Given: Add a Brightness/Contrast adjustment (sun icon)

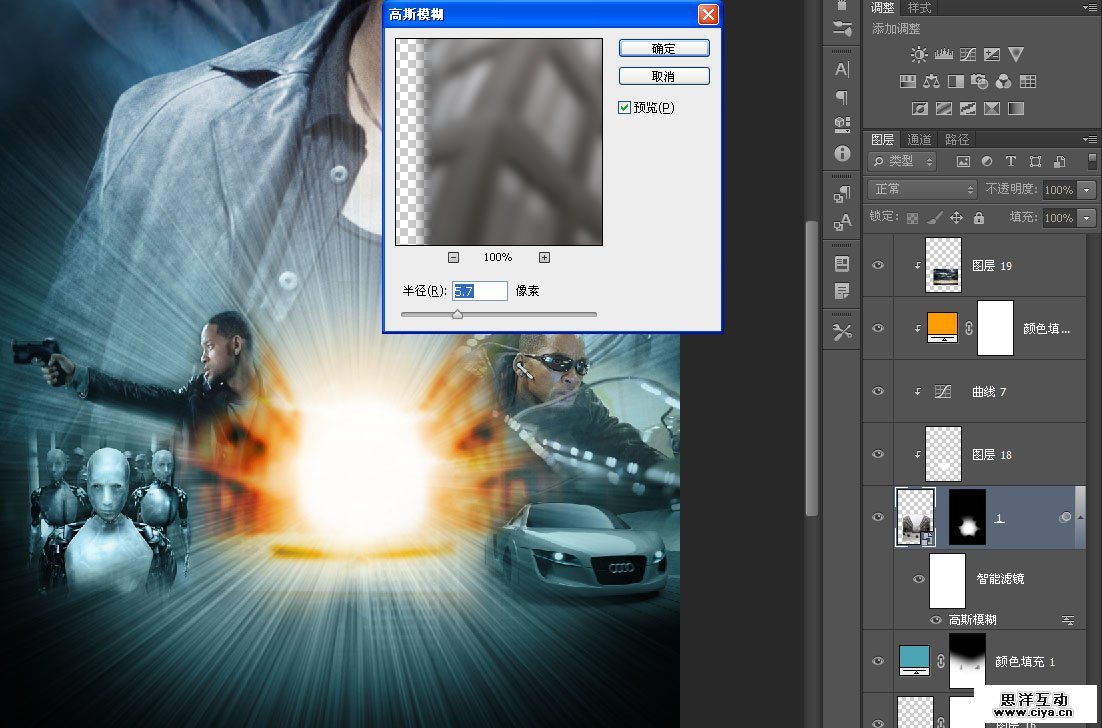Looking at the screenshot, I should [x=919, y=54].
